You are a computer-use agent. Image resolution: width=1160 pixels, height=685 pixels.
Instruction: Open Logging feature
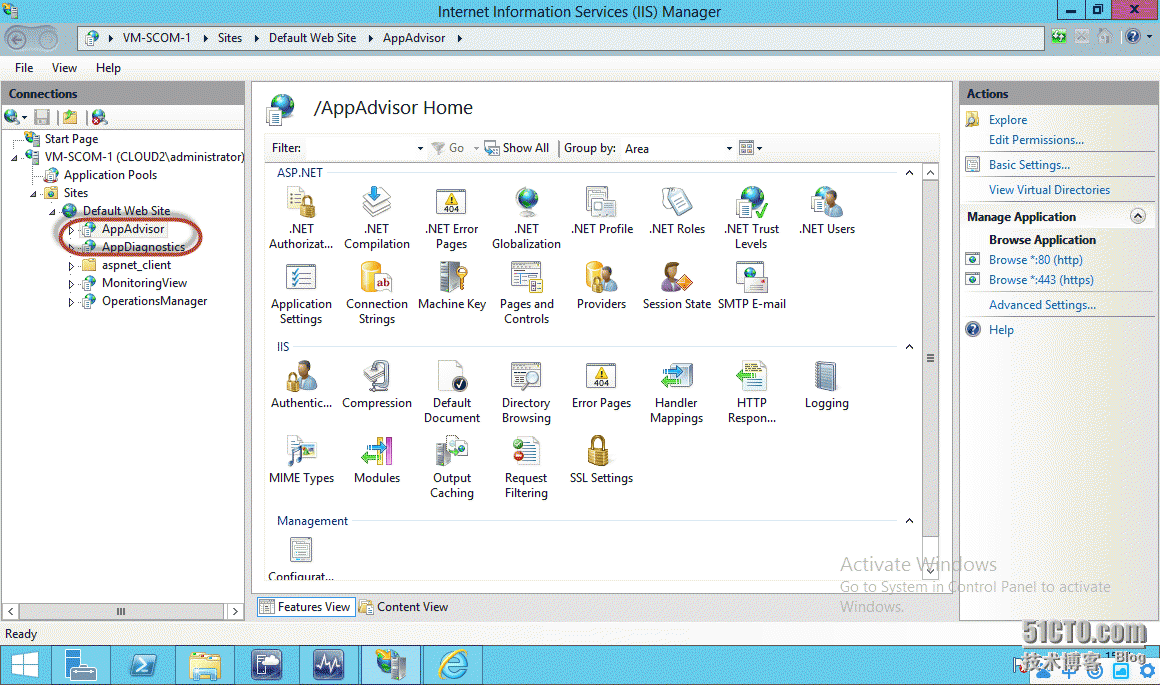tap(826, 385)
